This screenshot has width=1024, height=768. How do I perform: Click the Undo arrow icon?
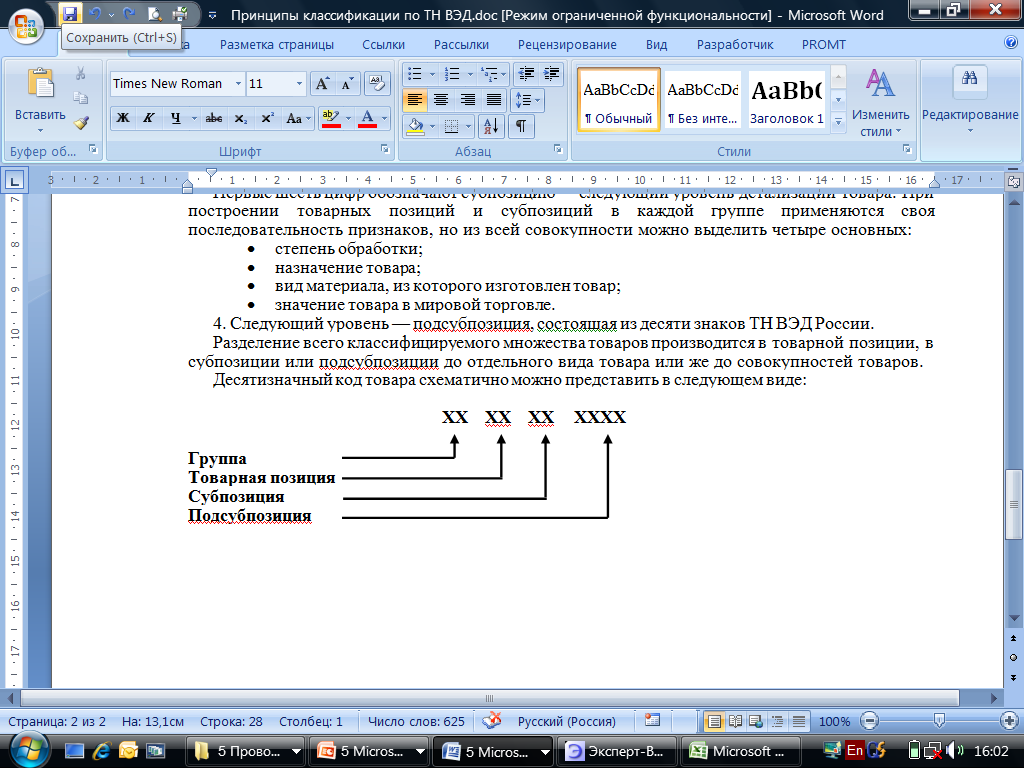95,13
